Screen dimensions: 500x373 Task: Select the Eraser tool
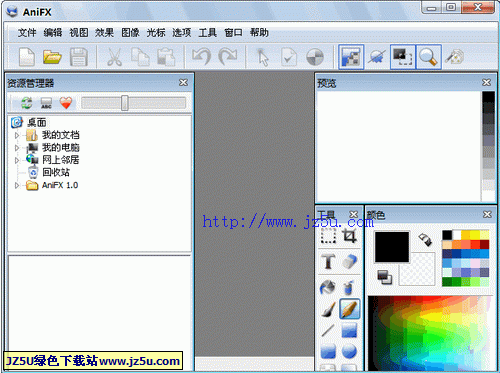point(349,261)
